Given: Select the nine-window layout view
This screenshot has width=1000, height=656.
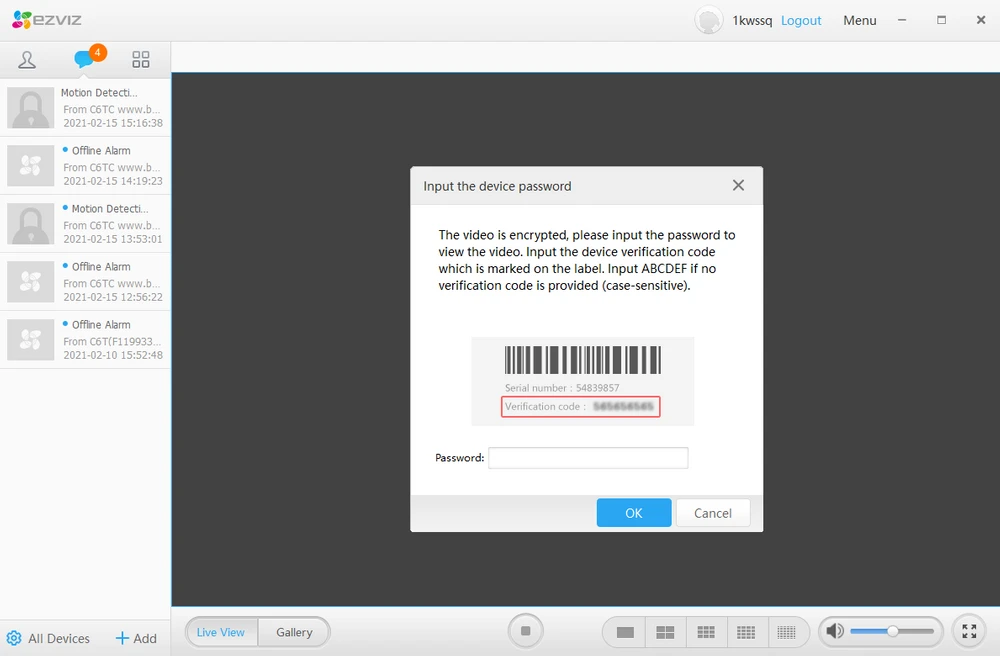Looking at the screenshot, I should coord(706,632).
